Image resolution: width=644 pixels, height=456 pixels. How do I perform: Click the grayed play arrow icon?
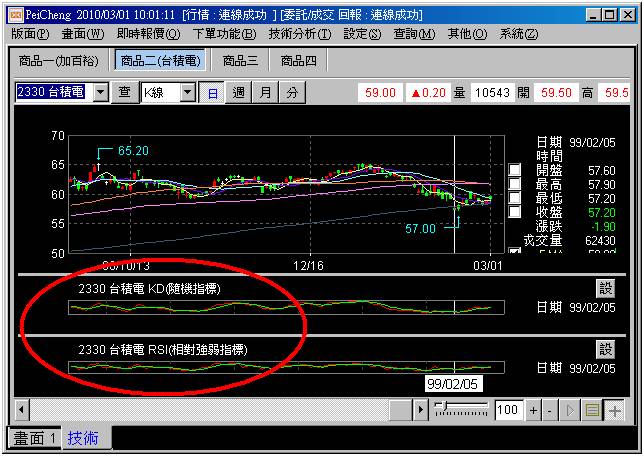tap(572, 411)
